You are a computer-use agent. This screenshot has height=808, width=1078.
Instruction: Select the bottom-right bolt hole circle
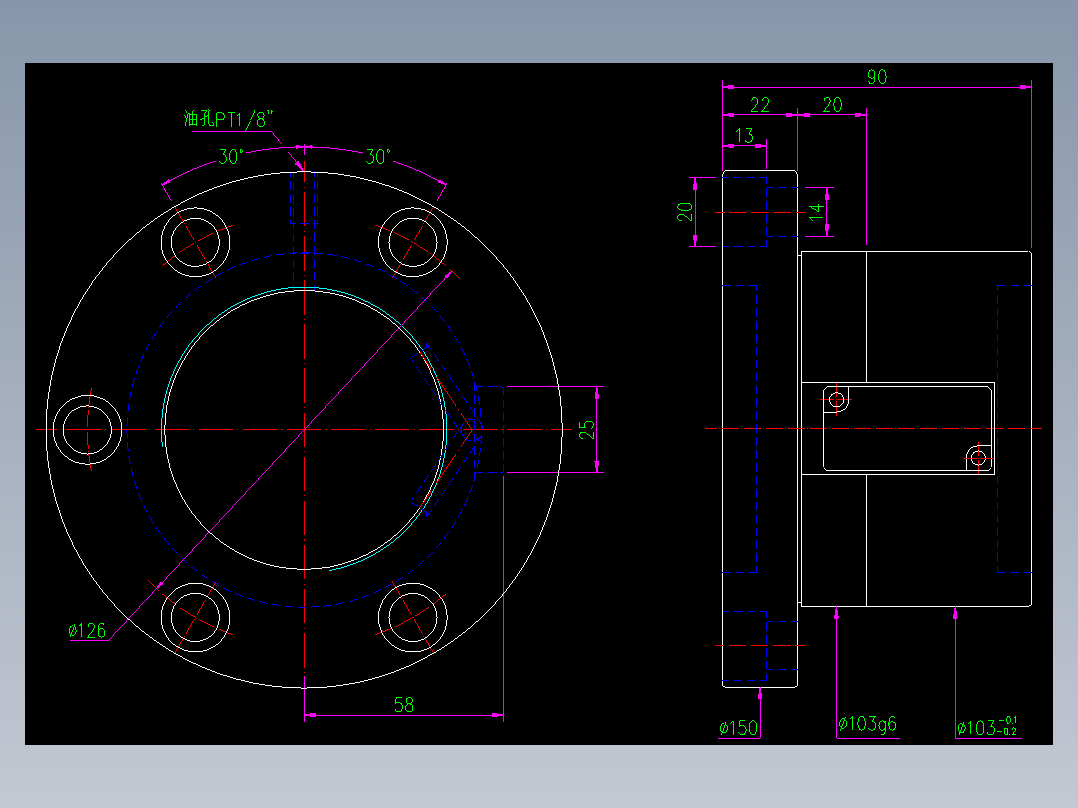pyautogui.click(x=412, y=618)
